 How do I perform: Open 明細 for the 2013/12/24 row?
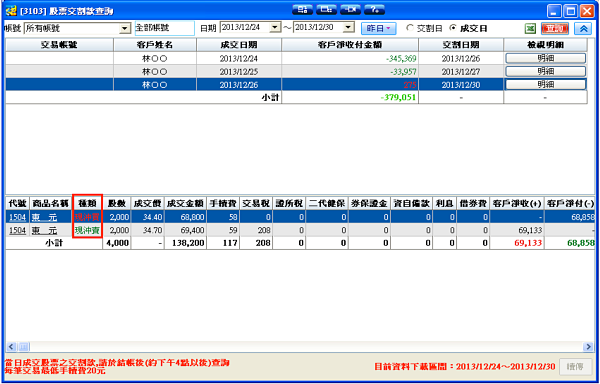[546, 59]
